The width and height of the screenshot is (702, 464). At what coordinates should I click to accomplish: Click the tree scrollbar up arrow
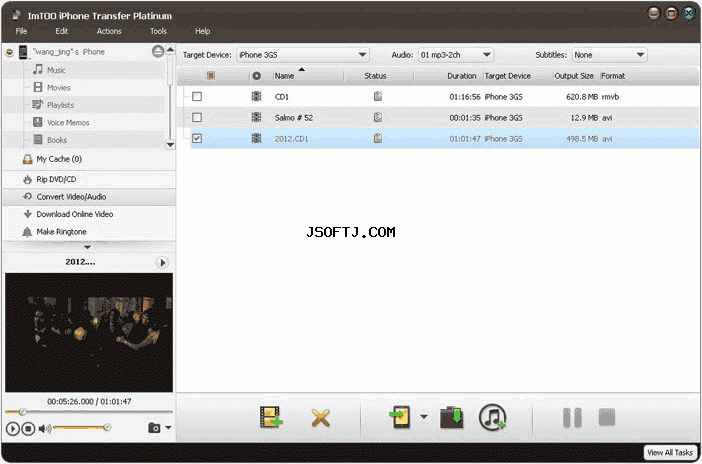[170, 49]
